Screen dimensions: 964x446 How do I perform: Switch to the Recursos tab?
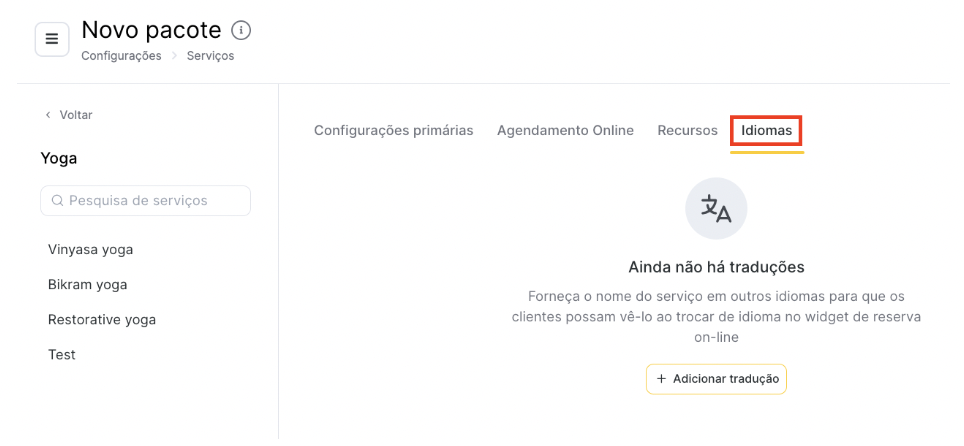coord(687,130)
